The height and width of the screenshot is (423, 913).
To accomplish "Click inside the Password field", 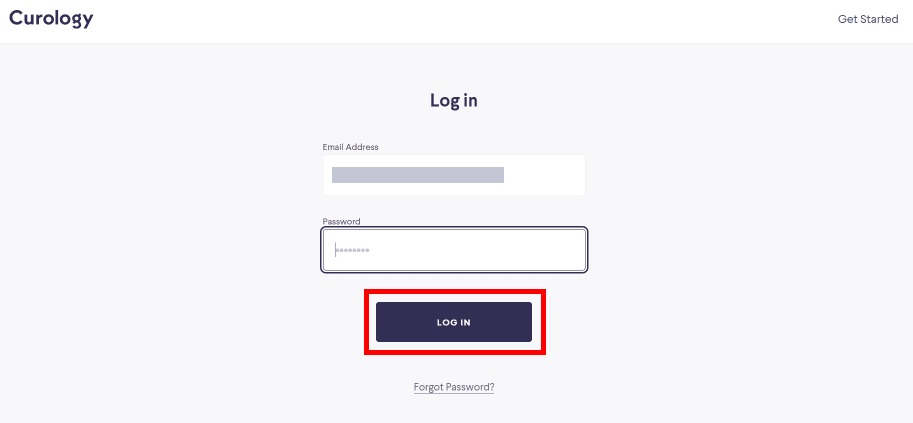I will tap(454, 250).
